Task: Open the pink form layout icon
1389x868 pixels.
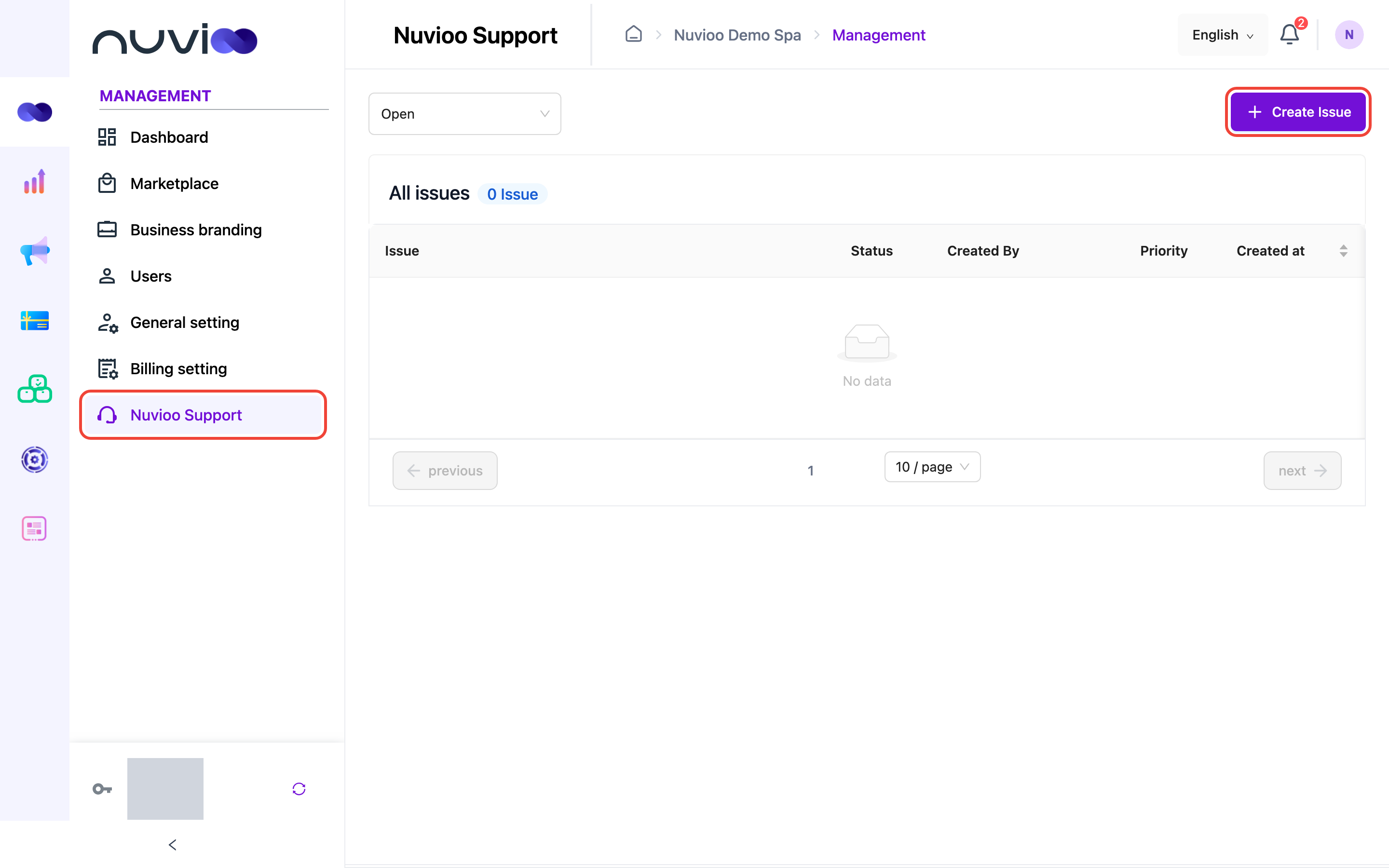Action: [34, 529]
